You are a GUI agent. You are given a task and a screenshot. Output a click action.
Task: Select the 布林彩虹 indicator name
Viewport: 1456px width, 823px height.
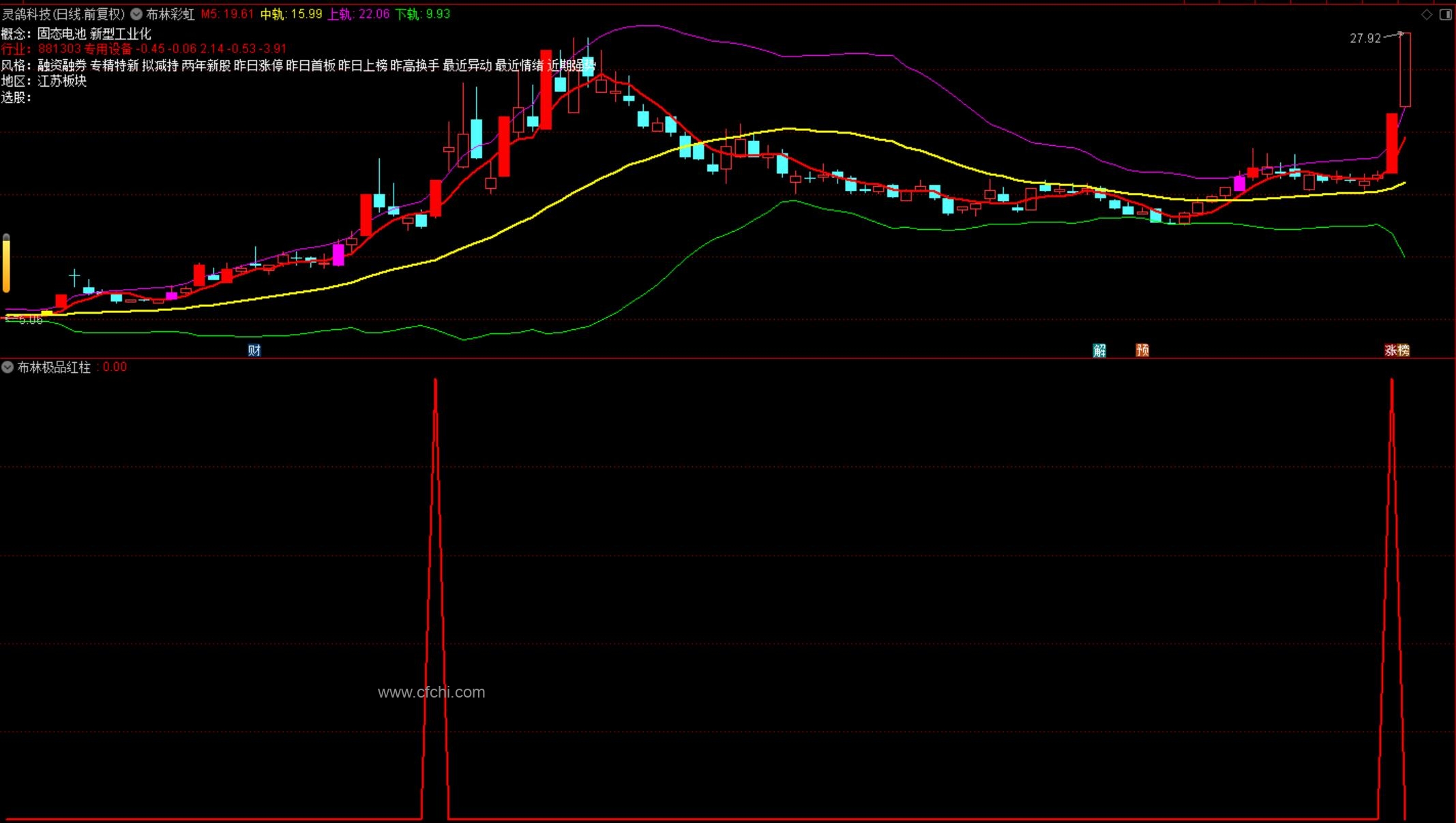(x=170, y=14)
